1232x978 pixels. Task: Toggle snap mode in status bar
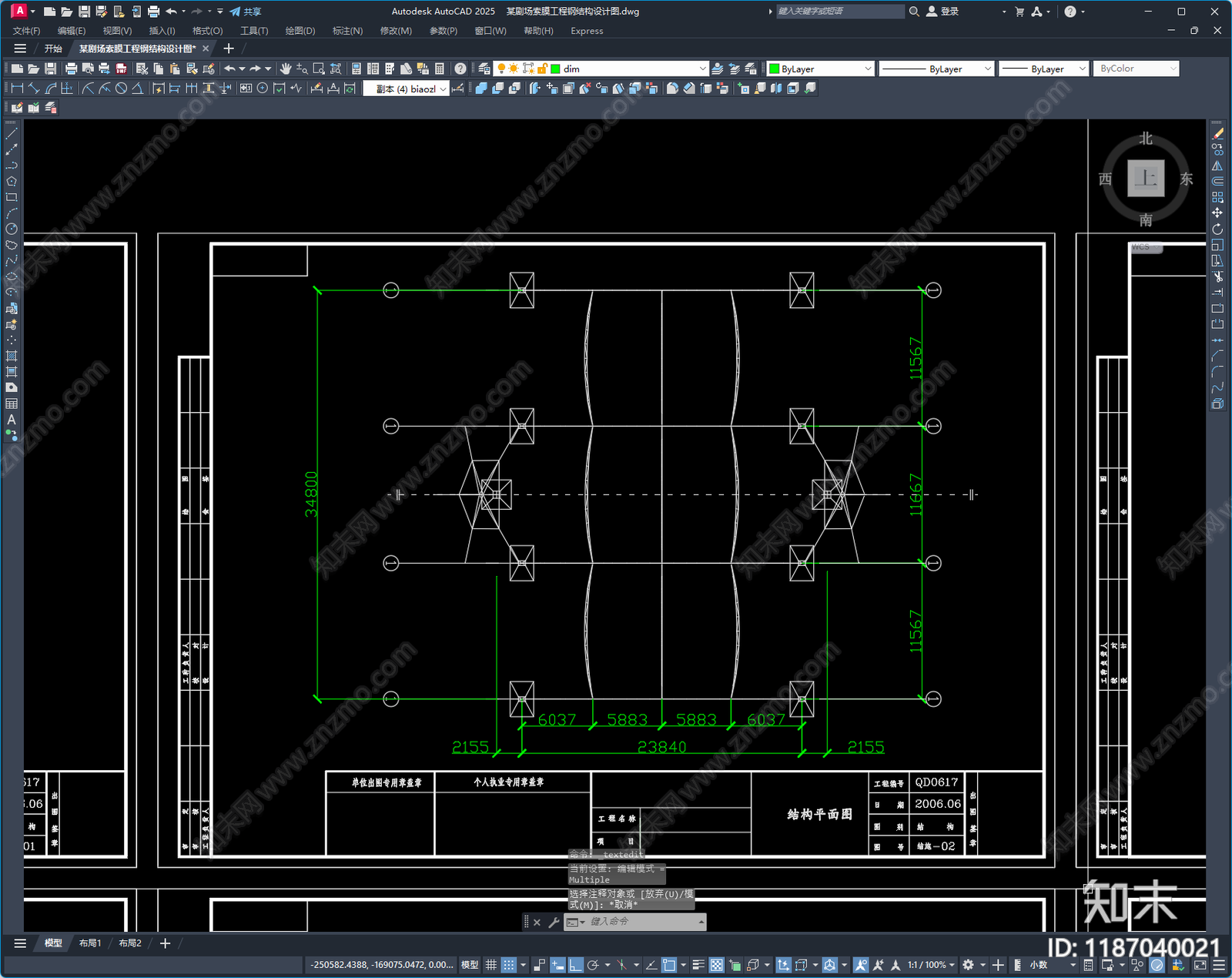pos(509,965)
